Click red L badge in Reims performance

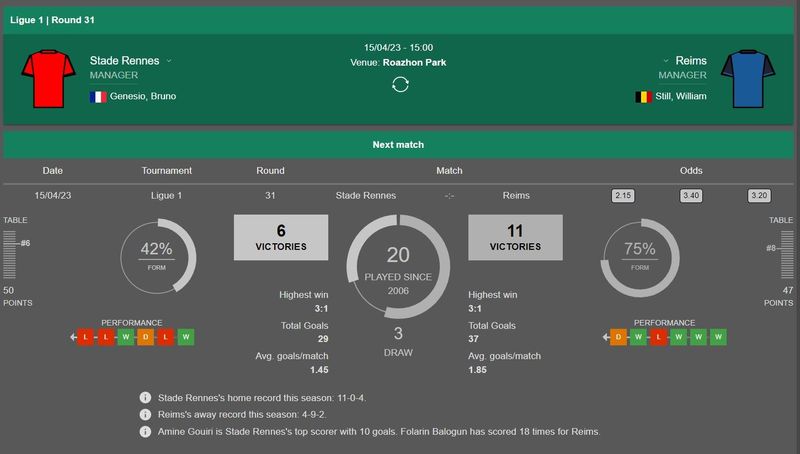pyautogui.click(x=659, y=337)
